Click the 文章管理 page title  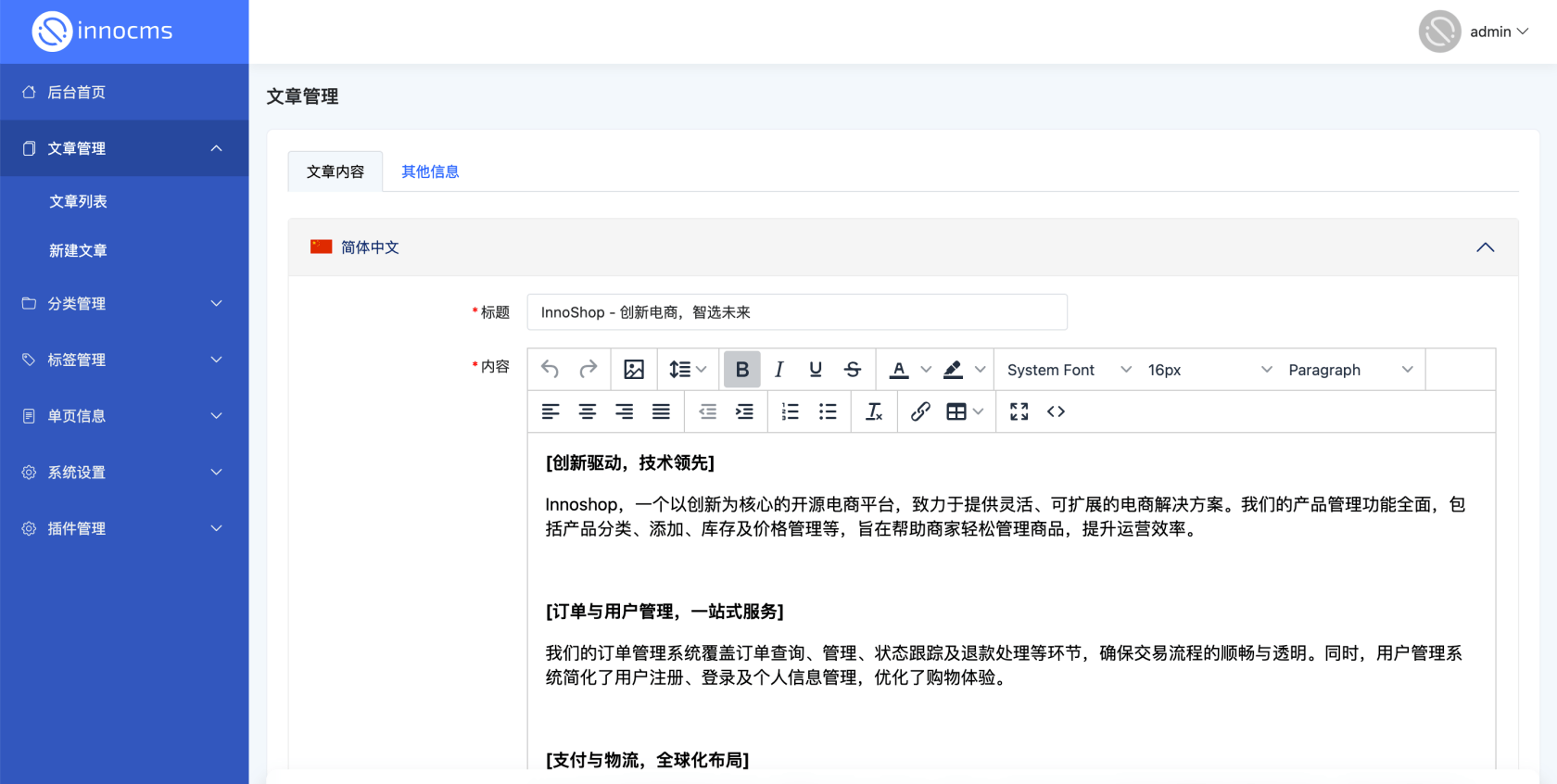[x=302, y=96]
